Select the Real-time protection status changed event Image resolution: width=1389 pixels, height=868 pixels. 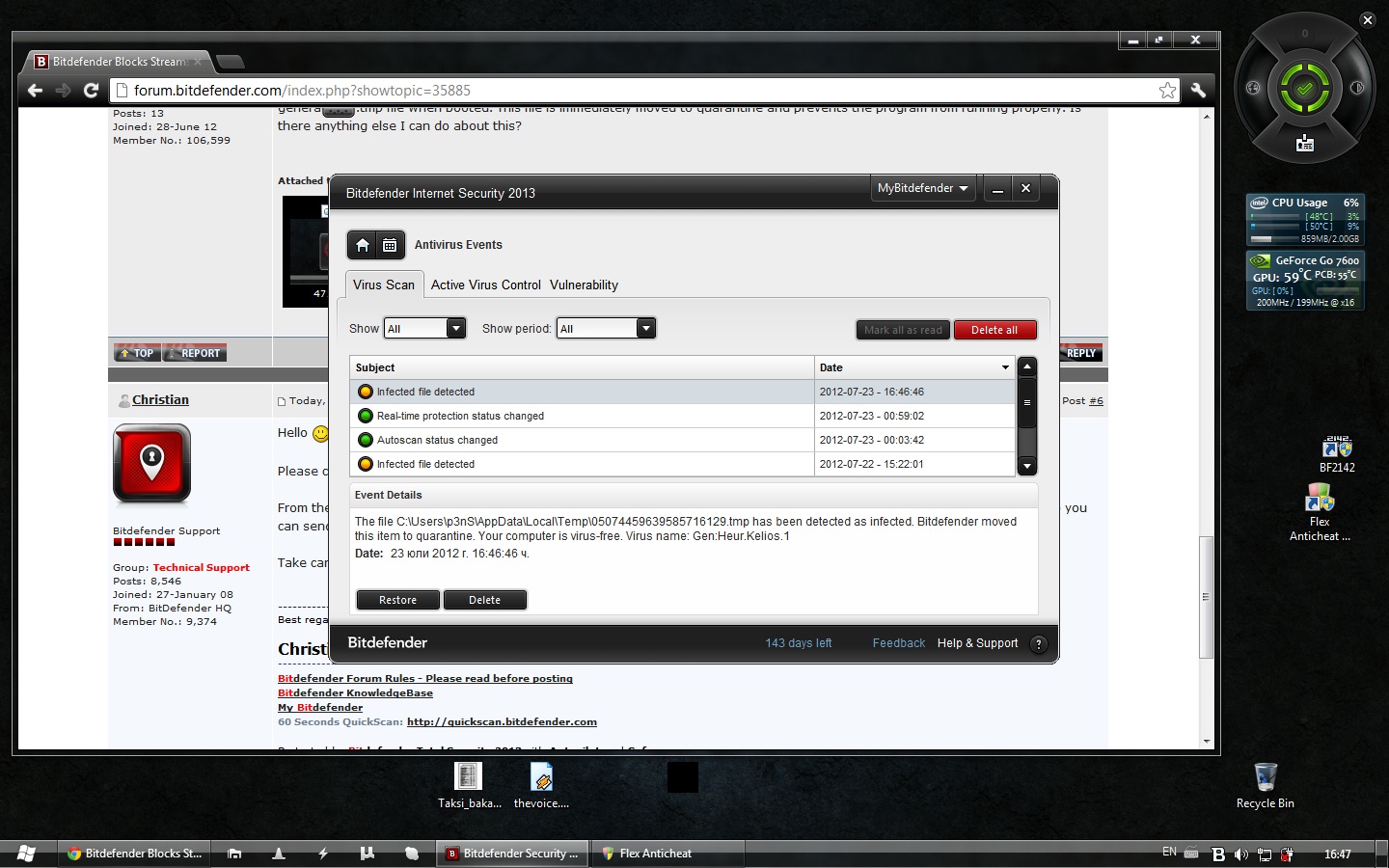pyautogui.click(x=682, y=416)
